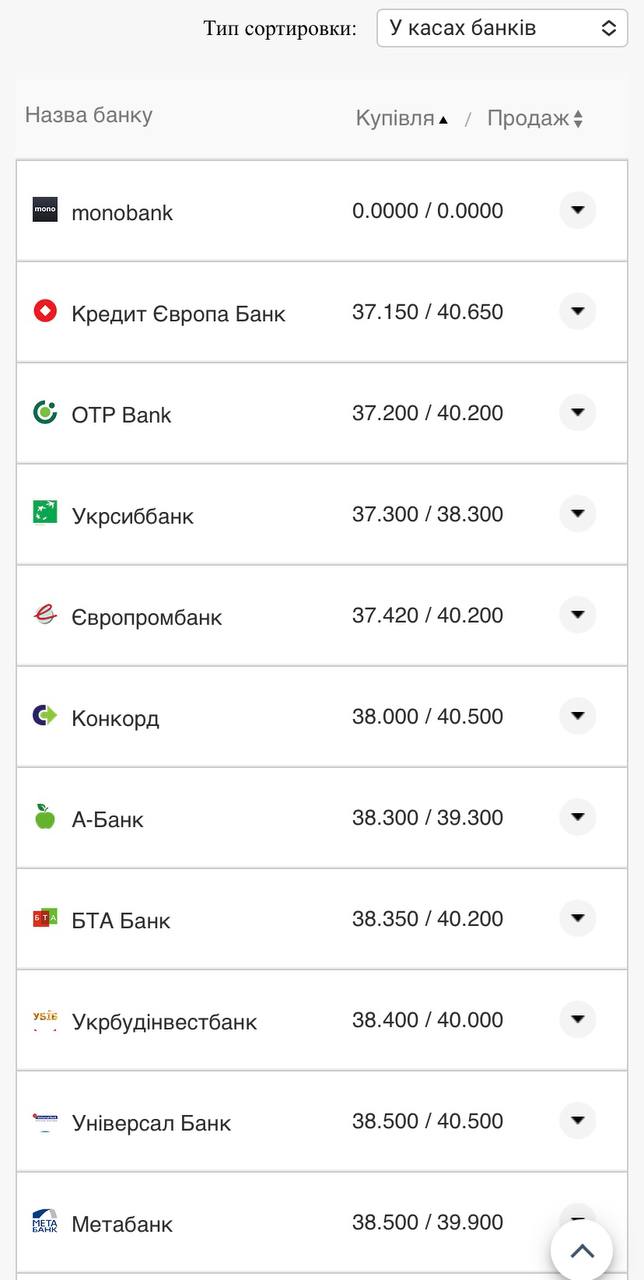The height and width of the screenshot is (1280, 644).
Task: Toggle ascending sort on Купівля column
Action: point(399,118)
